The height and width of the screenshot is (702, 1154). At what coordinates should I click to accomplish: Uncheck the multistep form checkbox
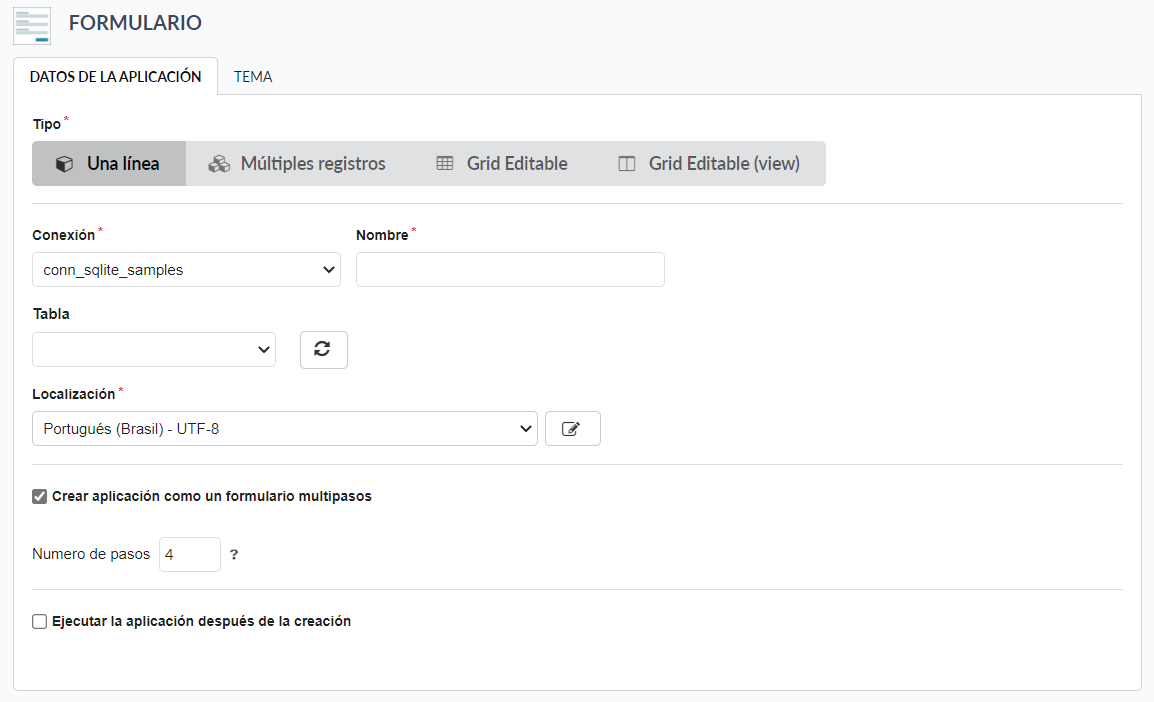pos(40,497)
